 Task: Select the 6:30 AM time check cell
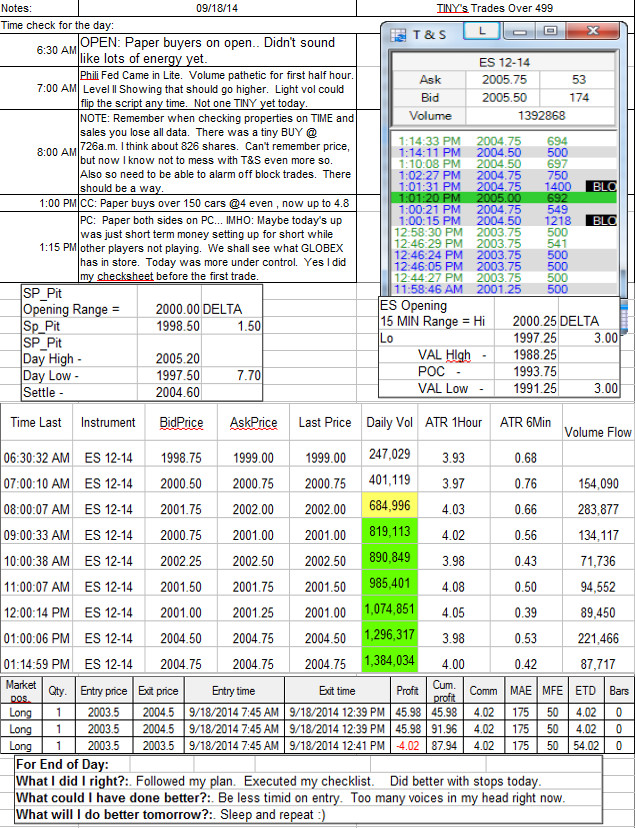[39, 50]
